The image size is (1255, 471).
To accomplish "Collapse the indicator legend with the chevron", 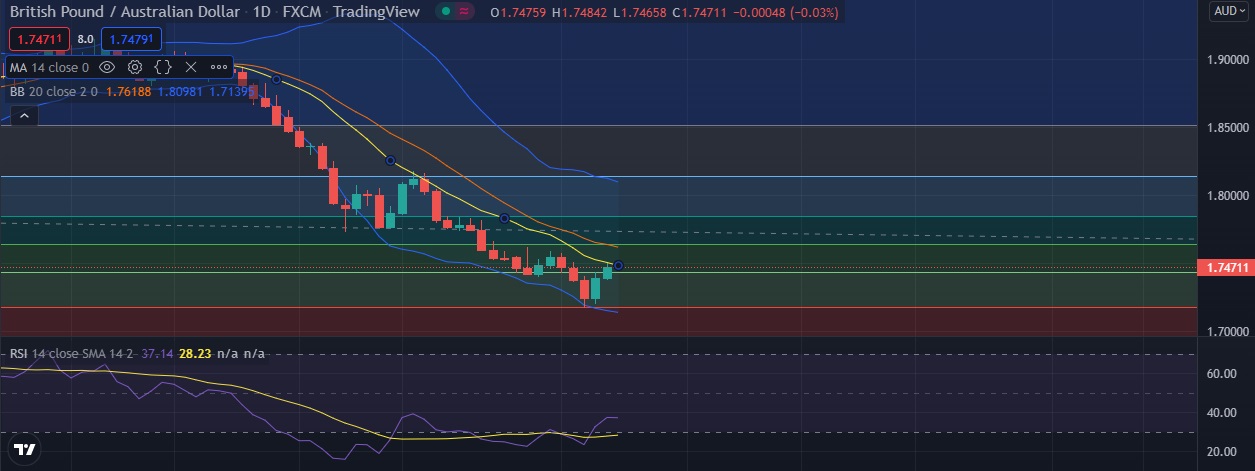I will click(x=24, y=116).
